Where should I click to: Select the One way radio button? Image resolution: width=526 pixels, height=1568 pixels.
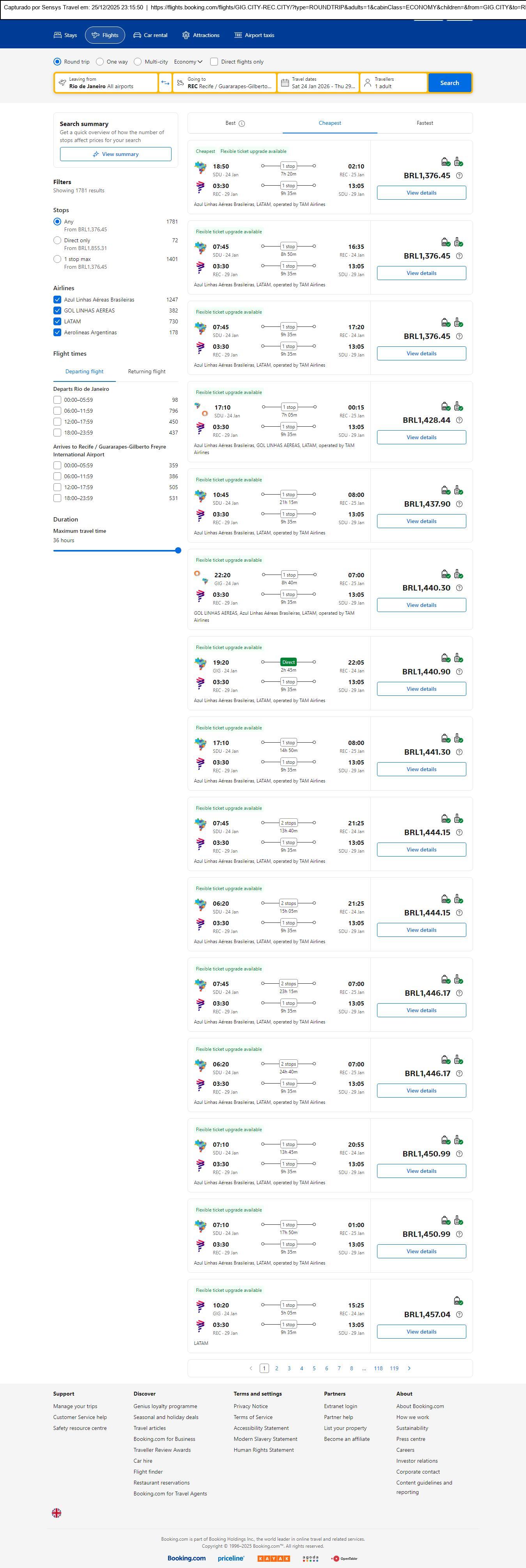(x=100, y=62)
